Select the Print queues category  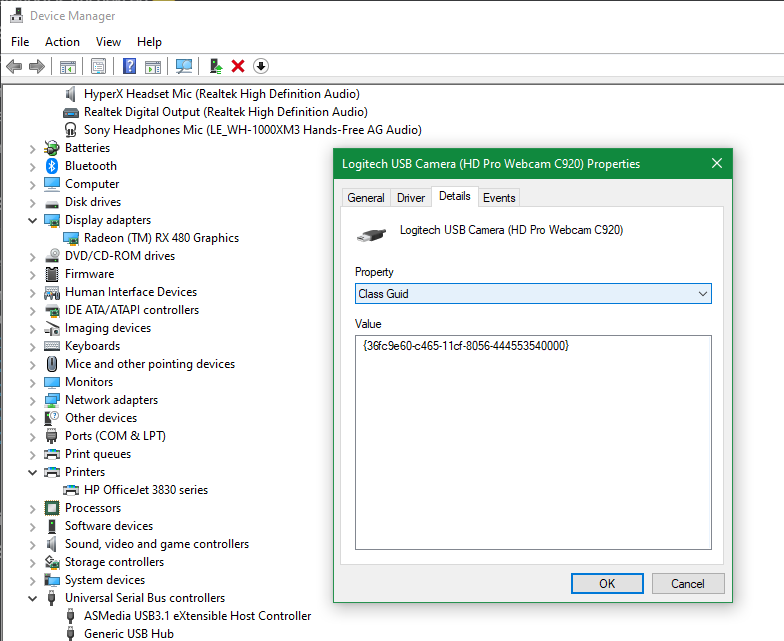pyautogui.click(x=98, y=454)
